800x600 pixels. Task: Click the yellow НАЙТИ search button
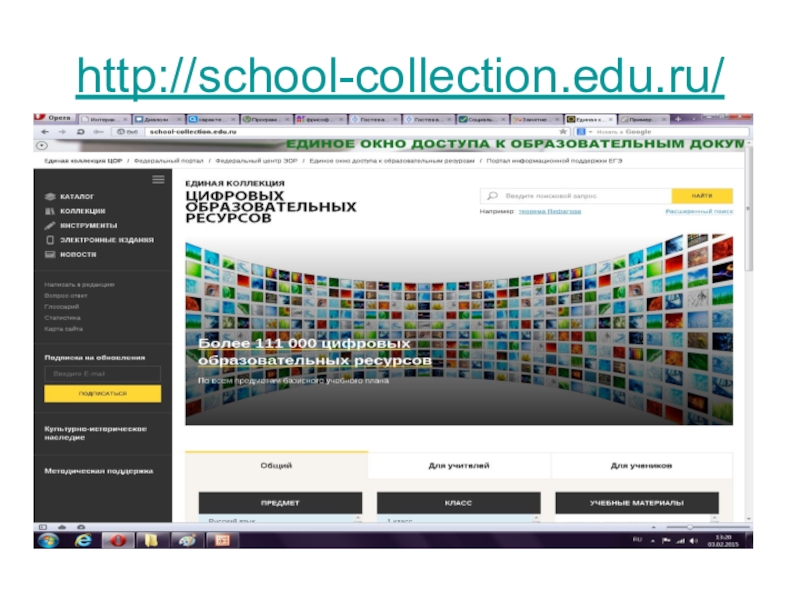(x=702, y=196)
